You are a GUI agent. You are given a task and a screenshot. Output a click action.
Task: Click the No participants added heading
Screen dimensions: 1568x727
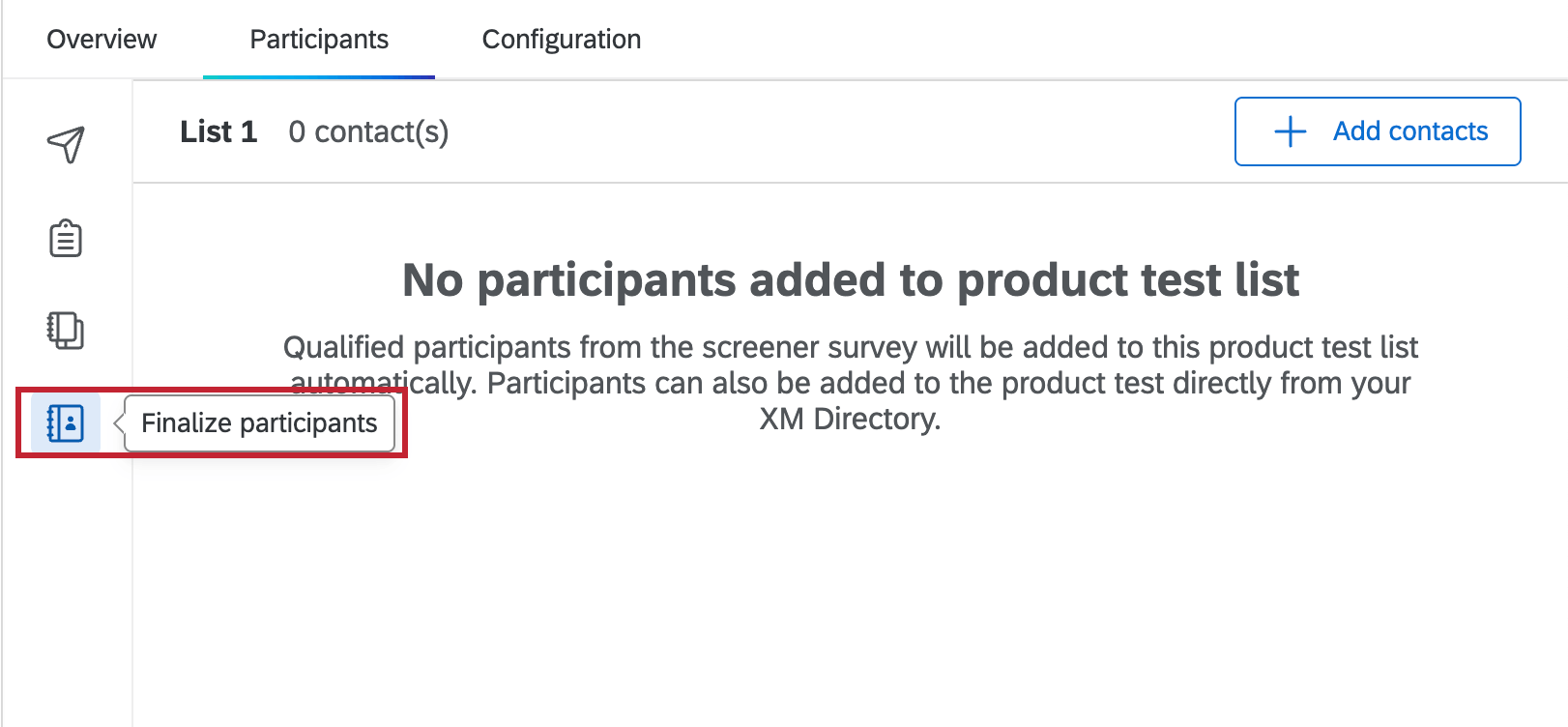[x=851, y=280]
